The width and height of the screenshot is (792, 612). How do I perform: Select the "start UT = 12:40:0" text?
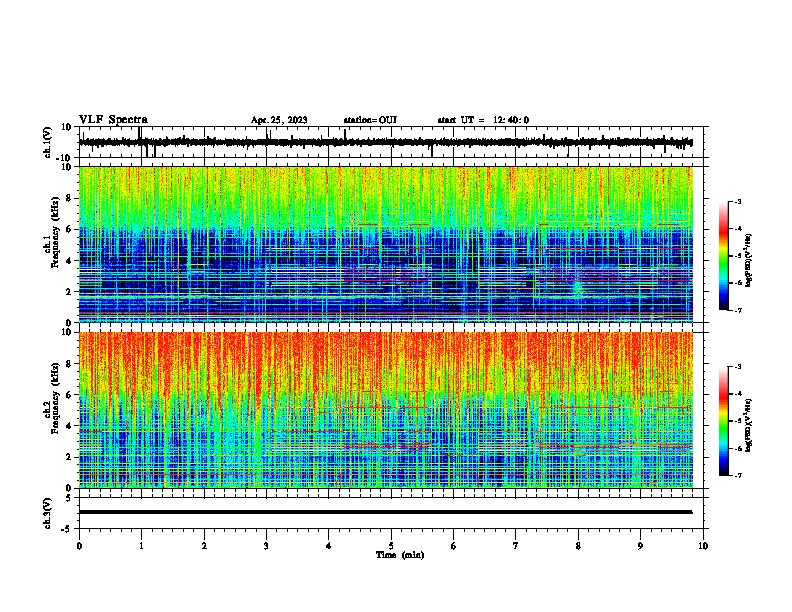point(483,120)
